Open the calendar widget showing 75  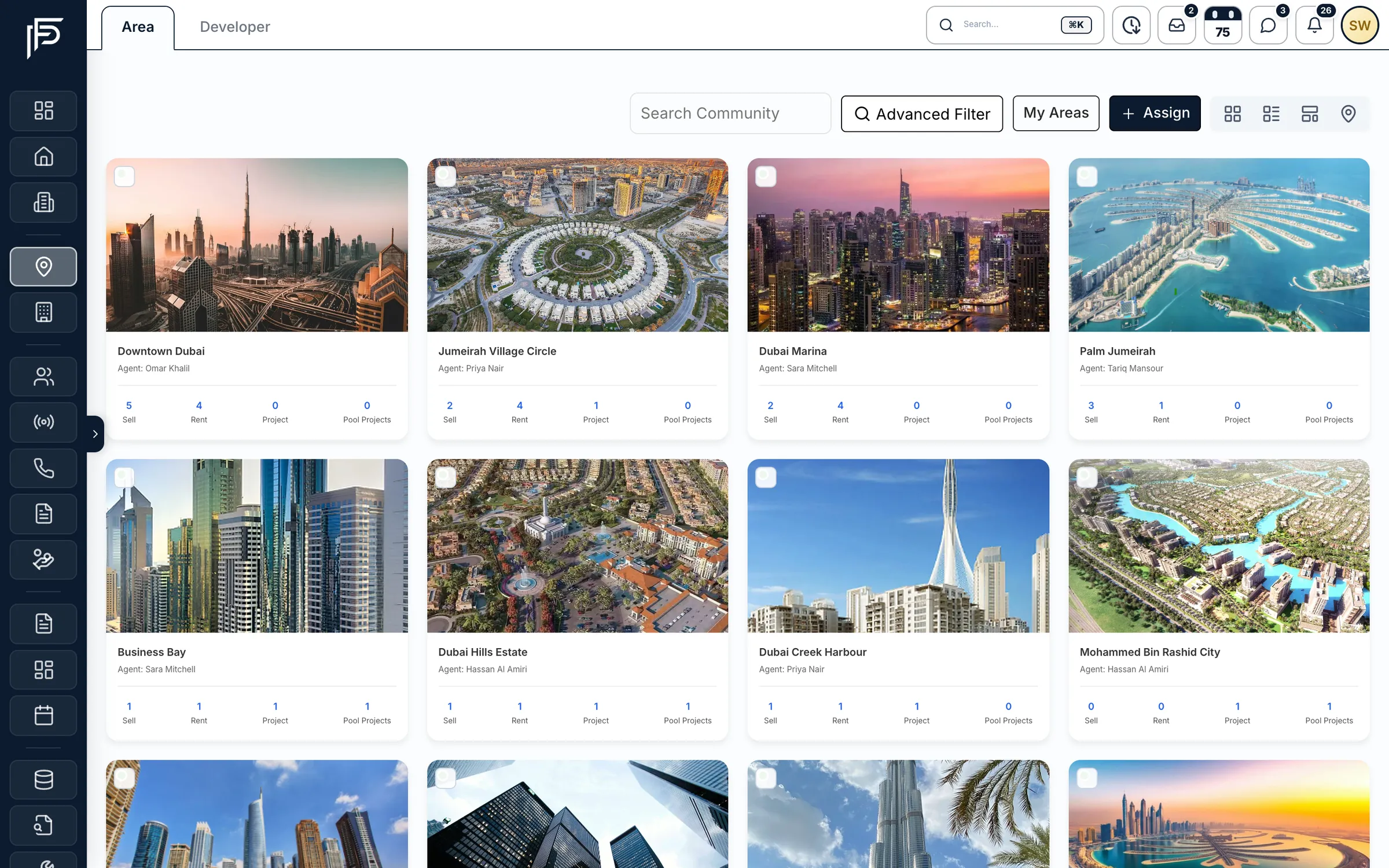[x=1222, y=25]
